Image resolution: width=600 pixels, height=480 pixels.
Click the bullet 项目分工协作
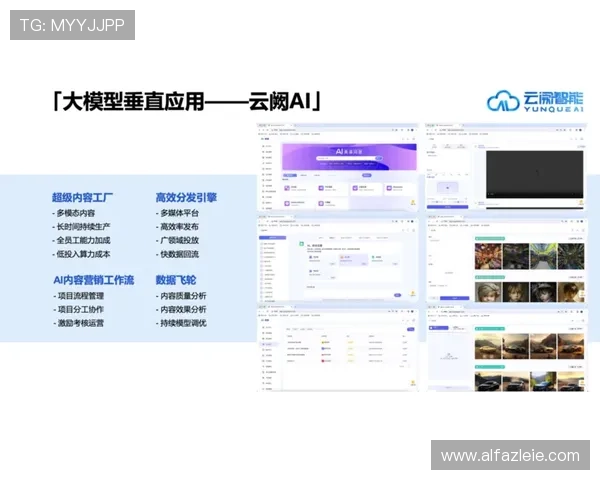(78, 309)
